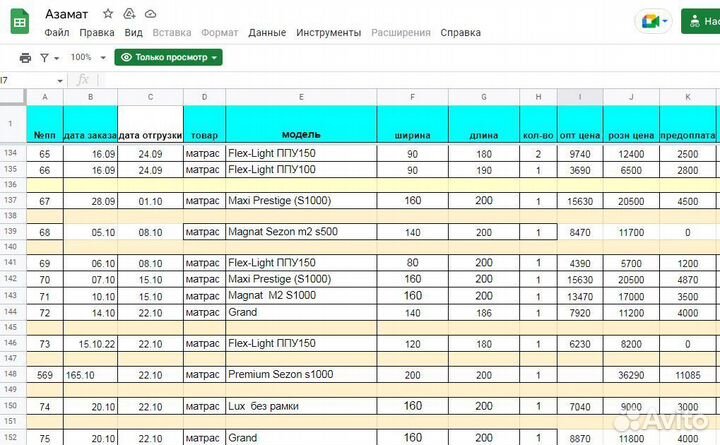This screenshot has height=445, width=720.
Task: Open the Файл menu
Action: click(57, 33)
